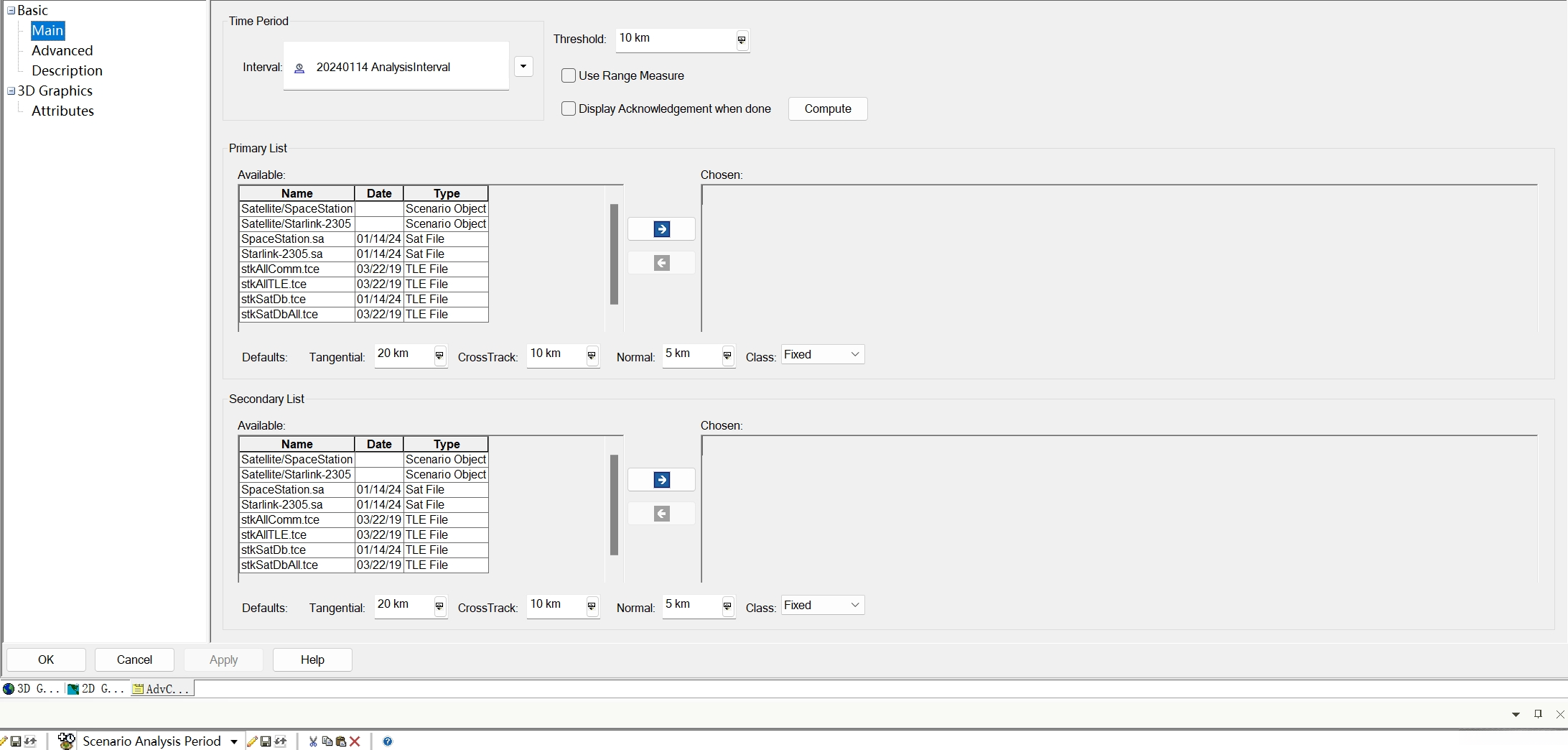Select the Main page in the tree

47,30
